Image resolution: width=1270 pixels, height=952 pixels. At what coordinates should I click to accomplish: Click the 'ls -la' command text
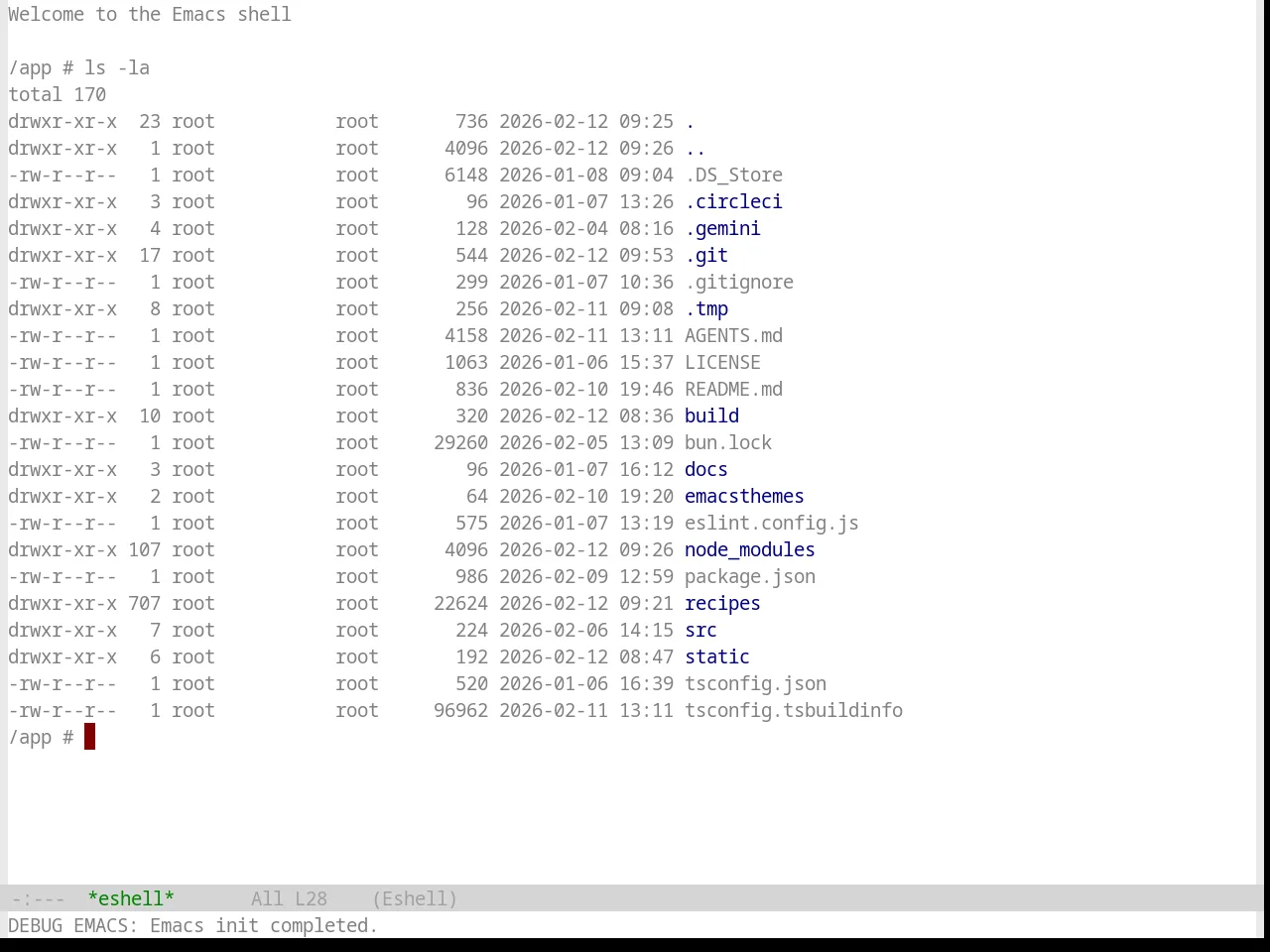[117, 67]
